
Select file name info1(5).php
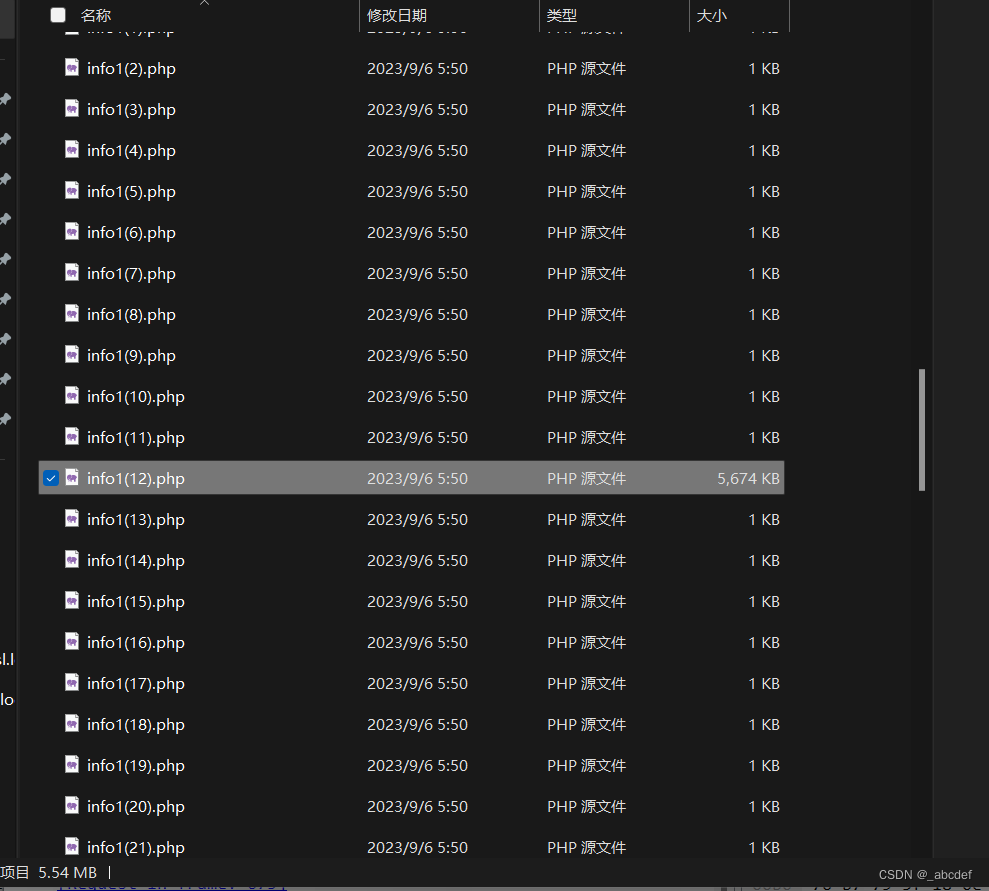131,192
